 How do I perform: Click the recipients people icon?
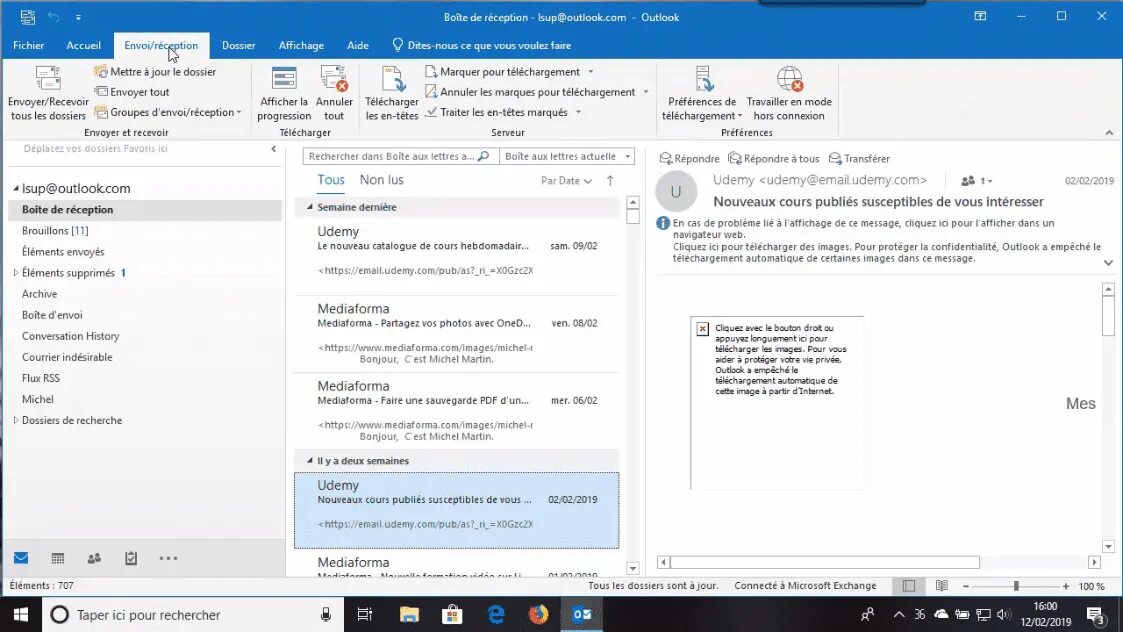click(968, 181)
